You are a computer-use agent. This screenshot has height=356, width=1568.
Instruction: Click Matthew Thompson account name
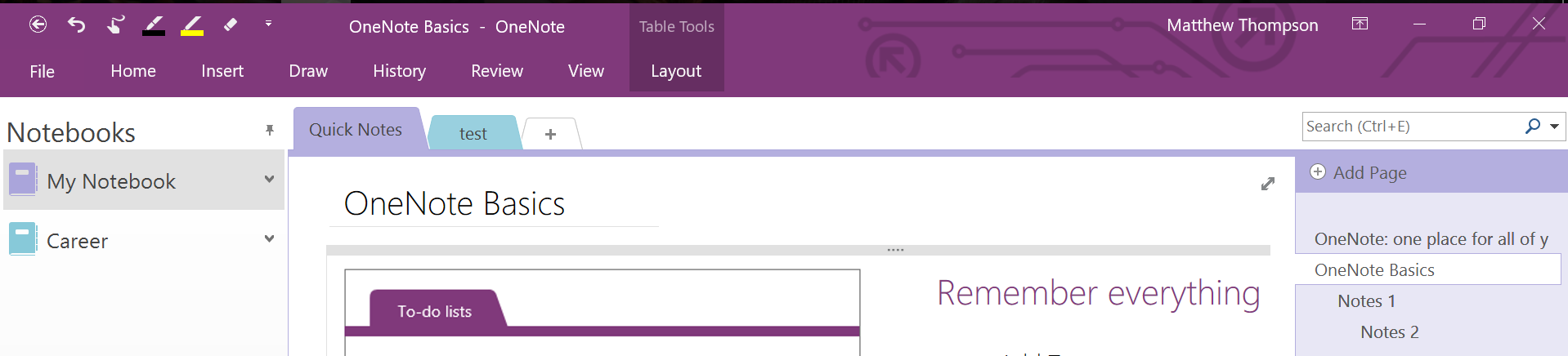click(x=1242, y=25)
